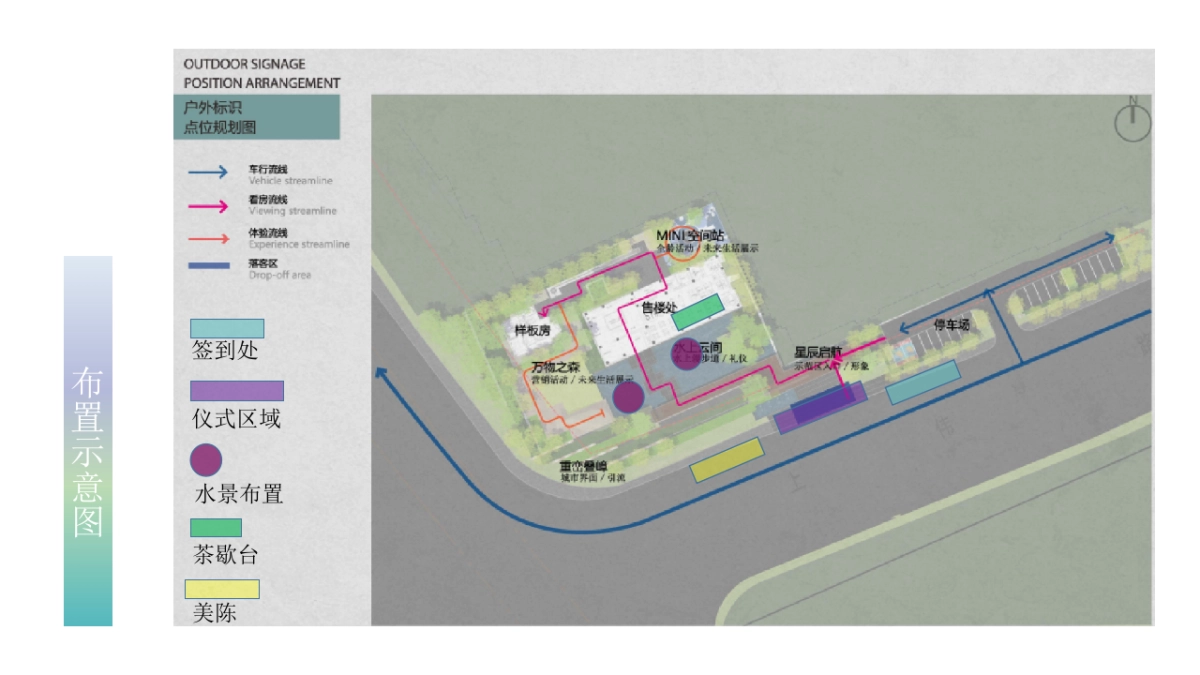Viewport: 1200px width, 675px height.
Task: Click the yellow 美陈 rectangle on map
Action: 727,460
